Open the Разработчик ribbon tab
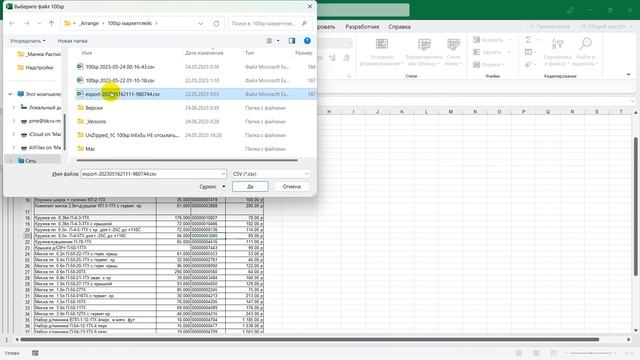 coord(362,27)
